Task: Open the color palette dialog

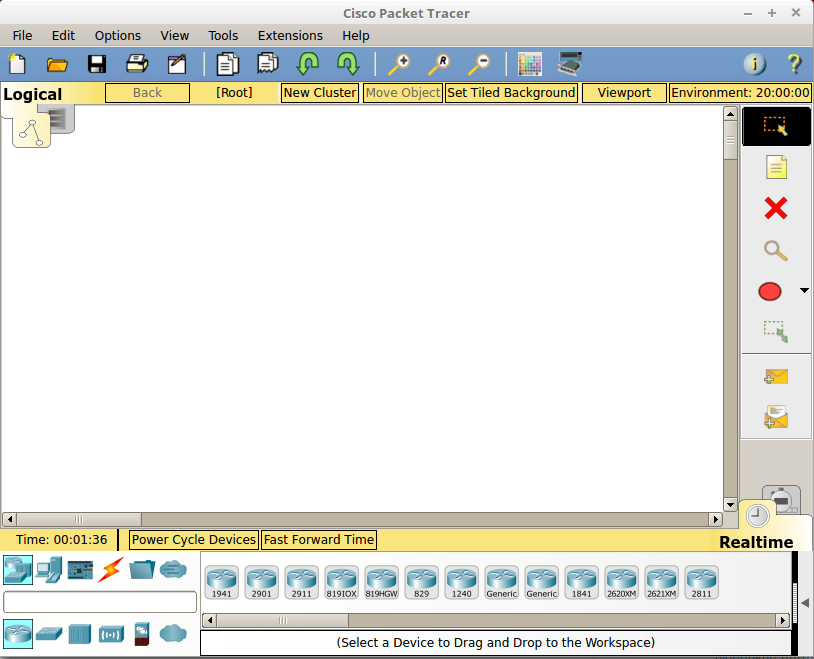Action: pos(530,63)
